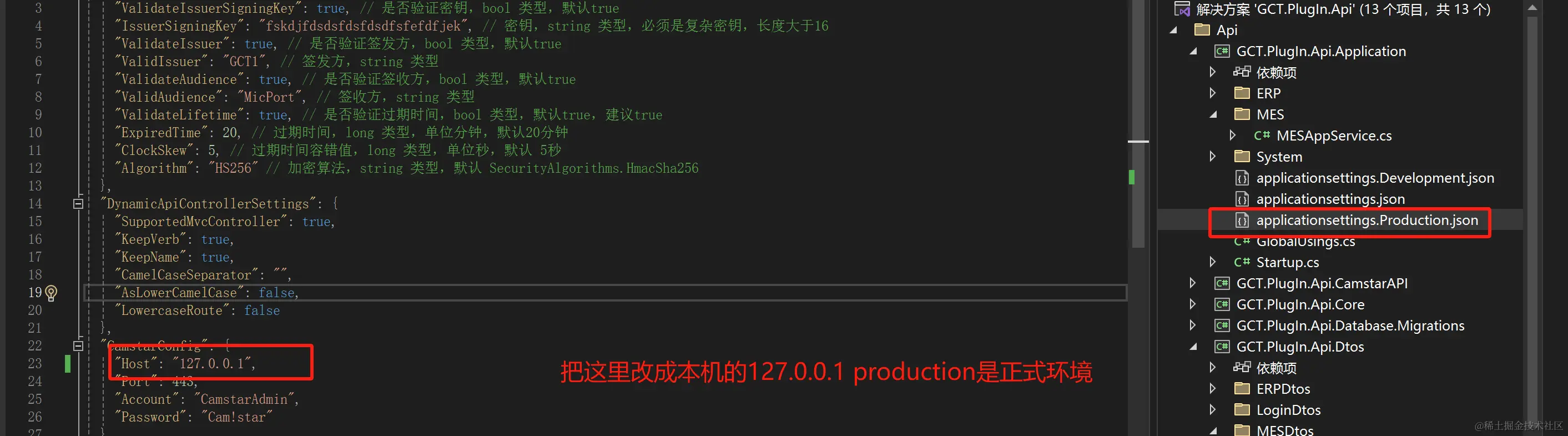This screenshot has height=436, width=1568.
Task: Expand the System folder arrow
Action: (1213, 157)
